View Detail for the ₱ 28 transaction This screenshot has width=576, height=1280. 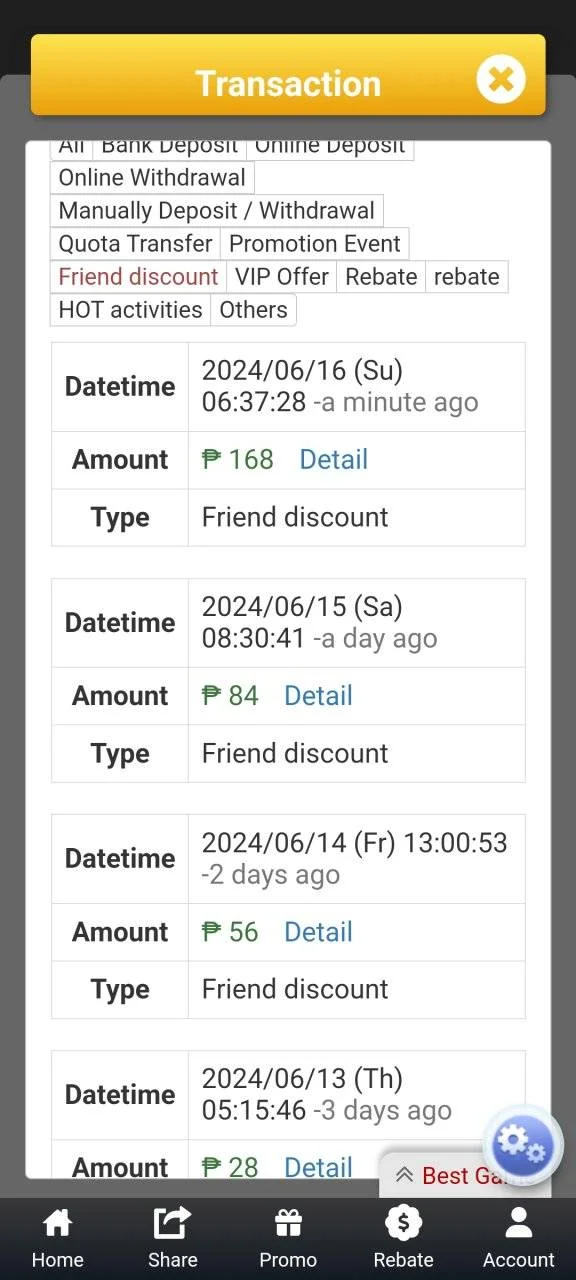point(318,1167)
